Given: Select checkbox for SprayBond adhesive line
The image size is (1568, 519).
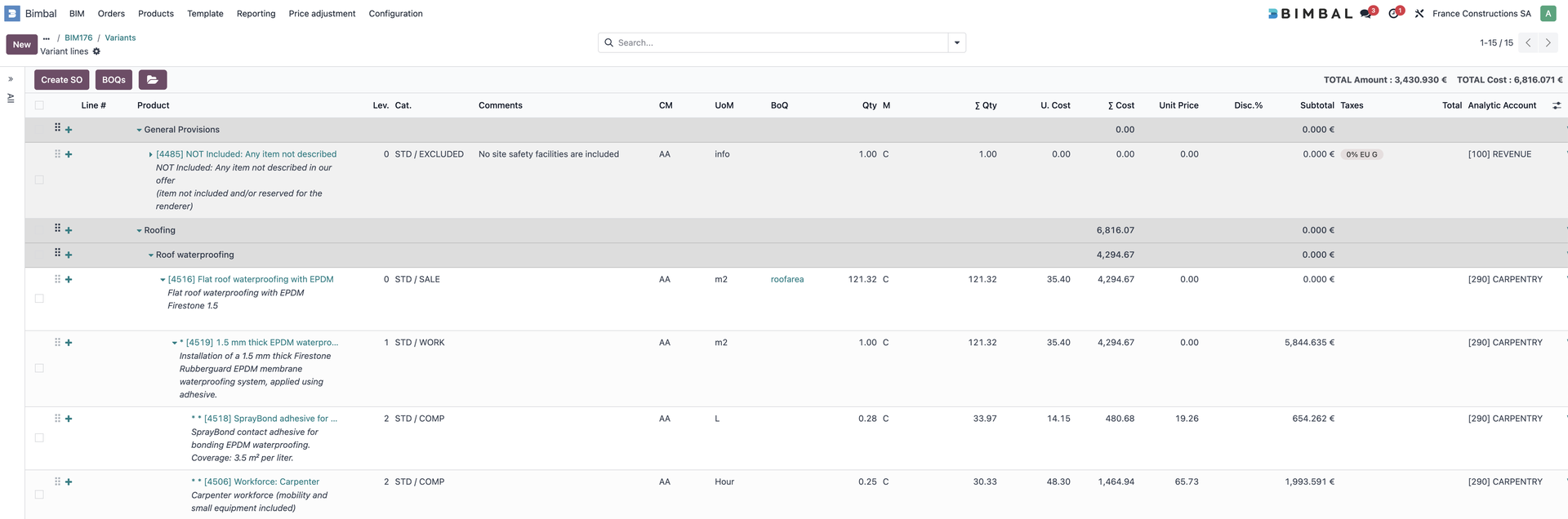Looking at the screenshot, I should coord(39,438).
